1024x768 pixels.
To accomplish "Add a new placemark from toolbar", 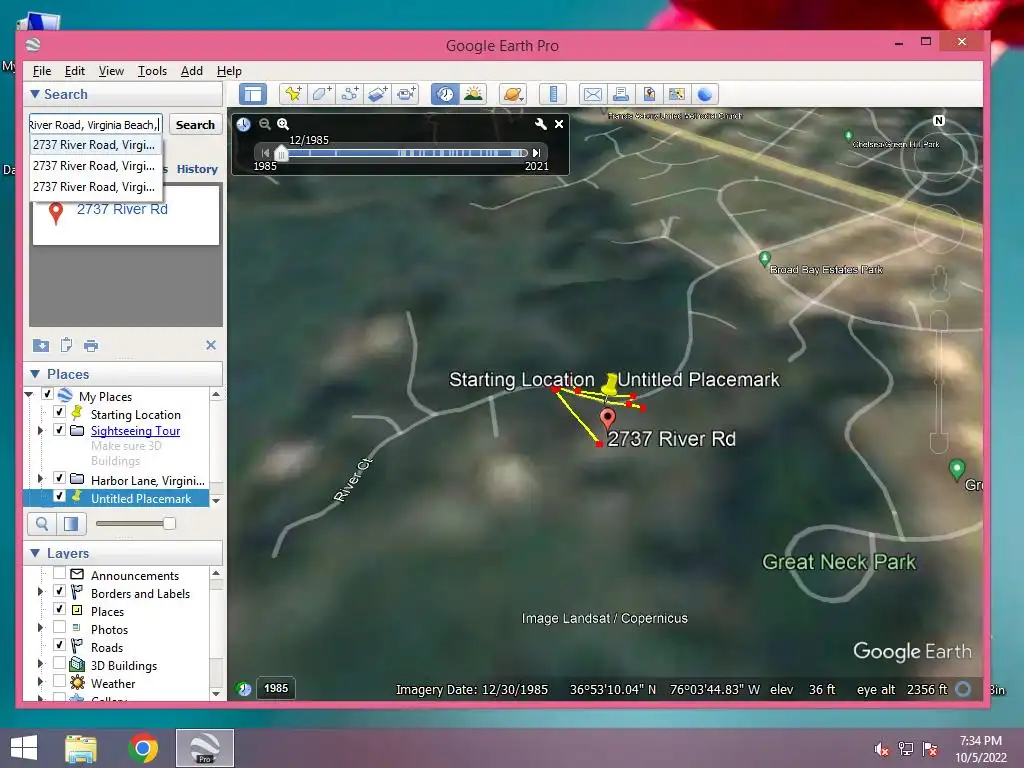I will point(293,94).
